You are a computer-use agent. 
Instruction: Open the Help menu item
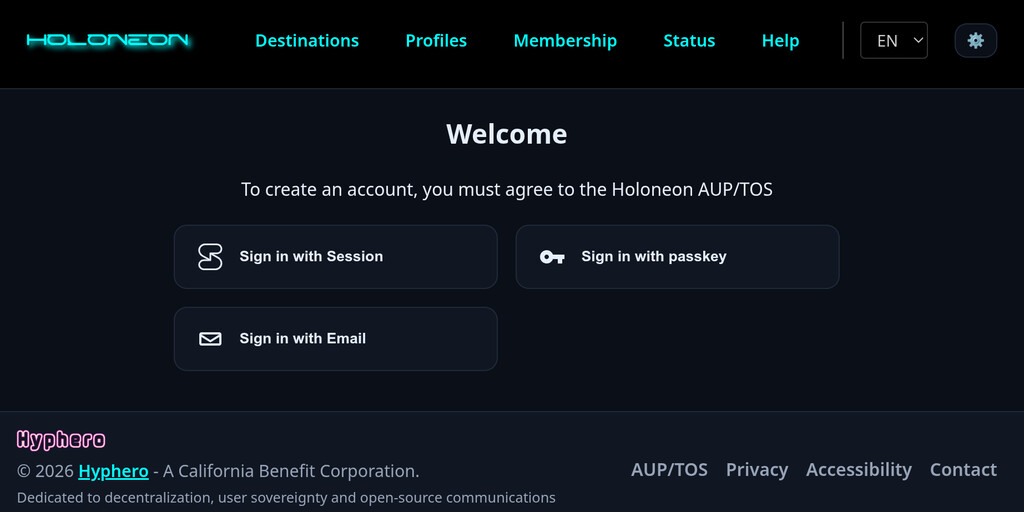click(780, 41)
